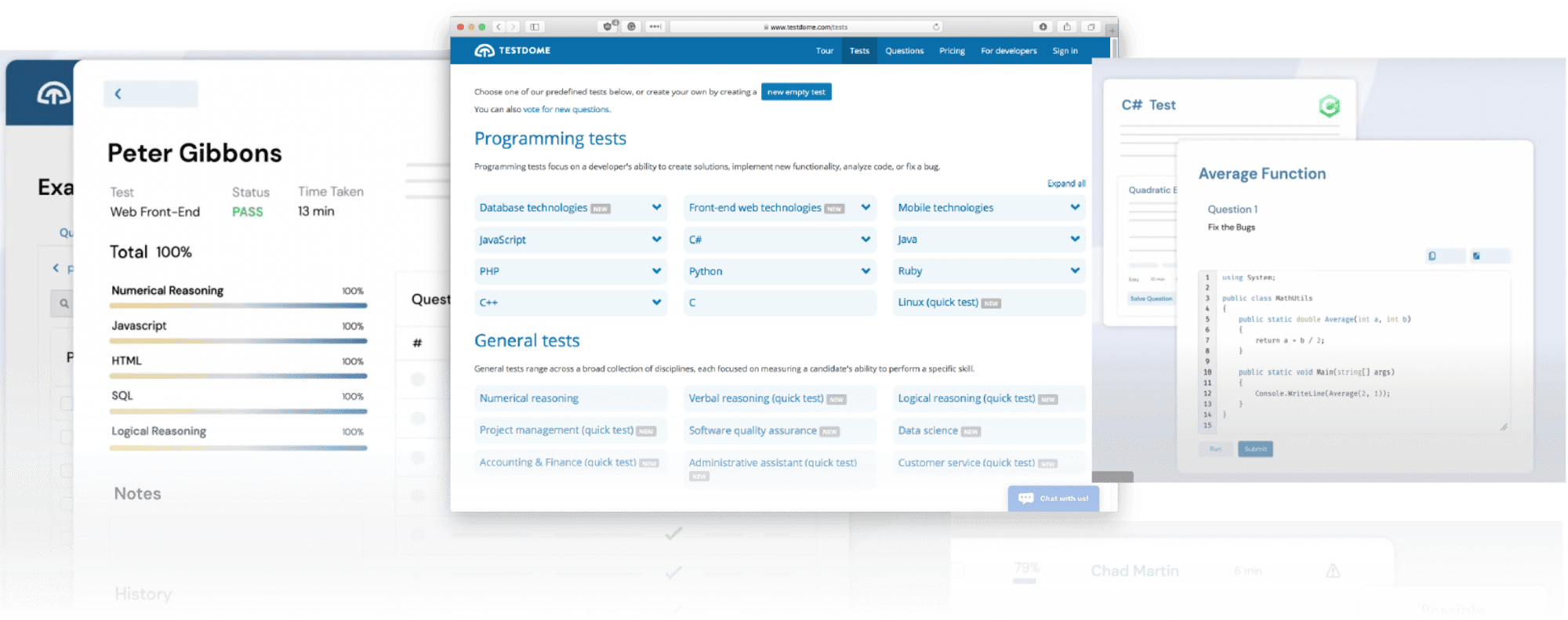Screen dimensions: 1568x620
Task: Click the browser share icon
Action: tap(1067, 27)
